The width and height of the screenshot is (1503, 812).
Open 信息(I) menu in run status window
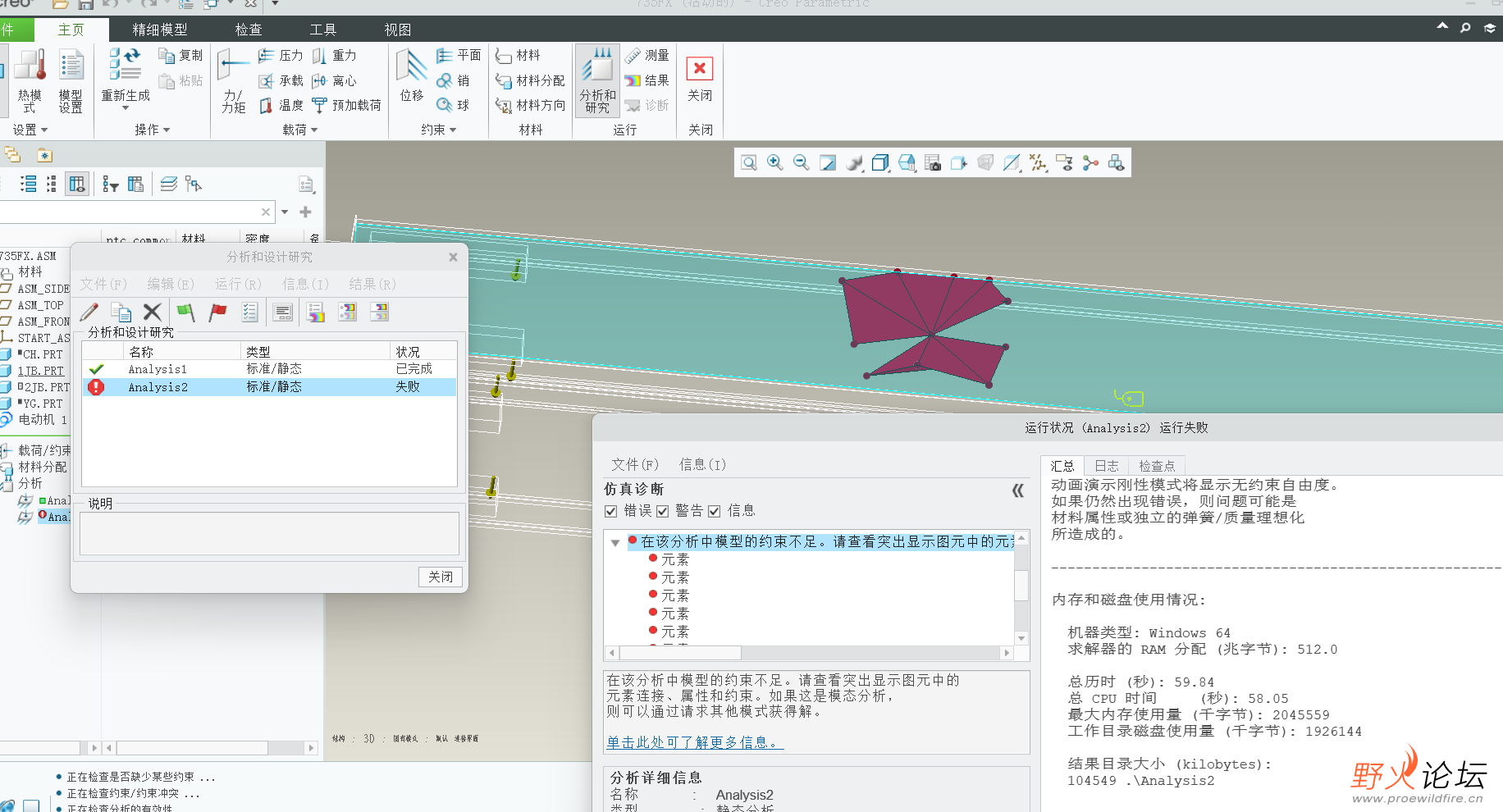click(x=702, y=464)
